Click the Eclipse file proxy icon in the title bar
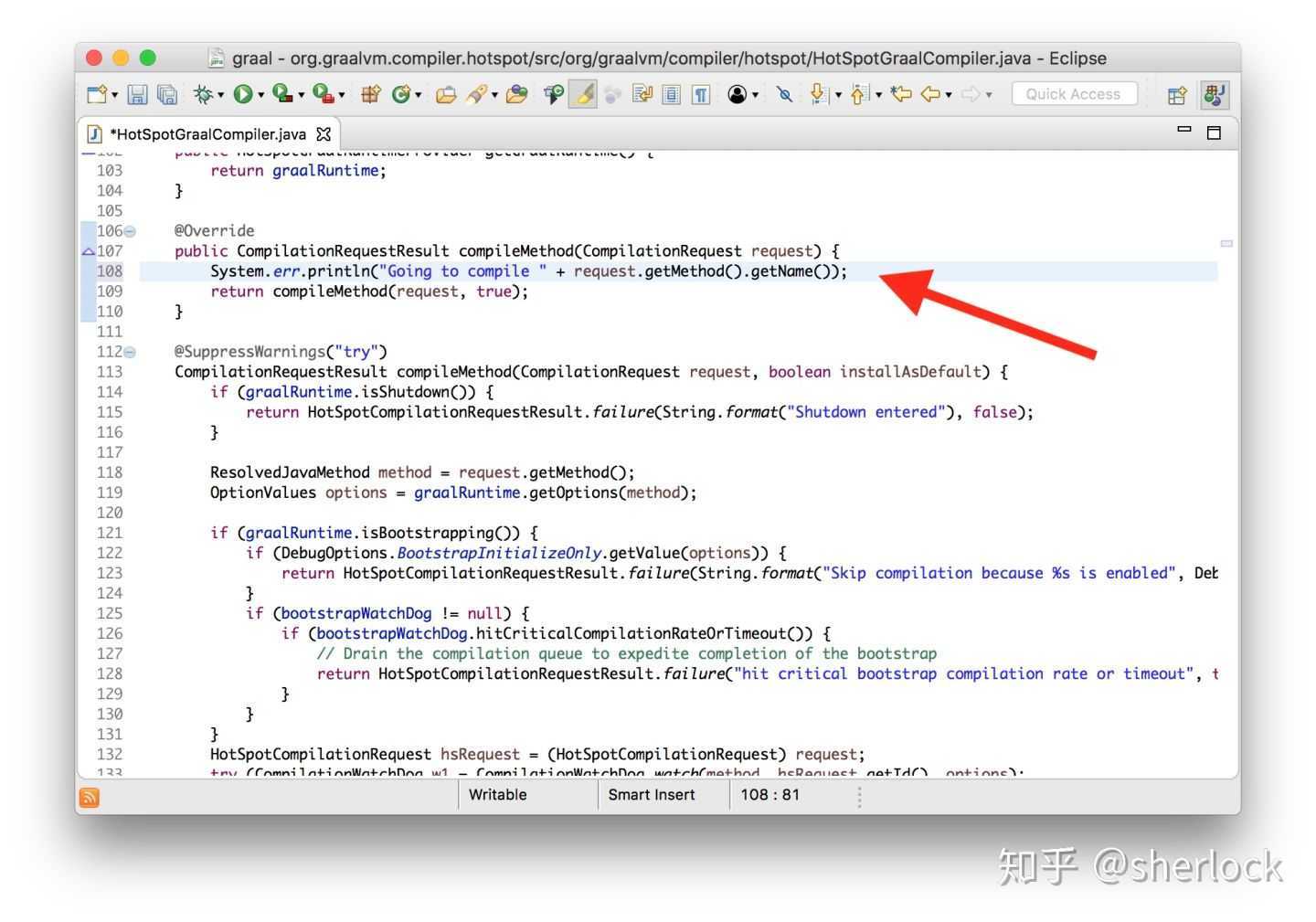1316x922 pixels. [217, 58]
